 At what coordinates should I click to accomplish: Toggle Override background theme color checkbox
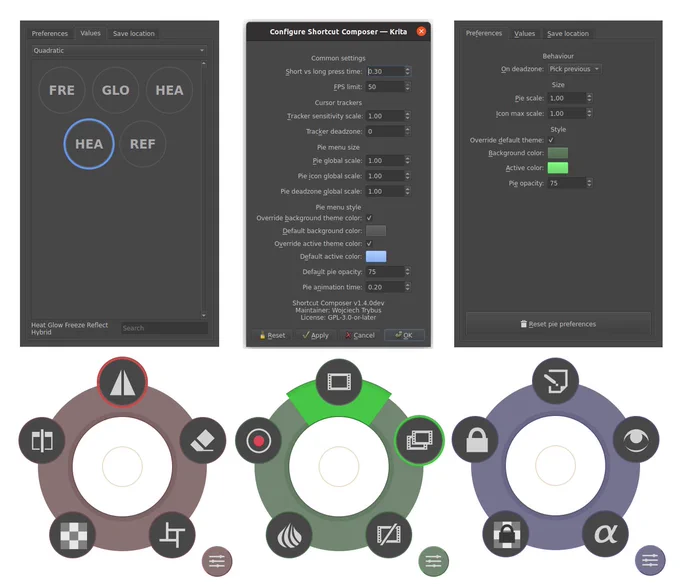pos(369,218)
